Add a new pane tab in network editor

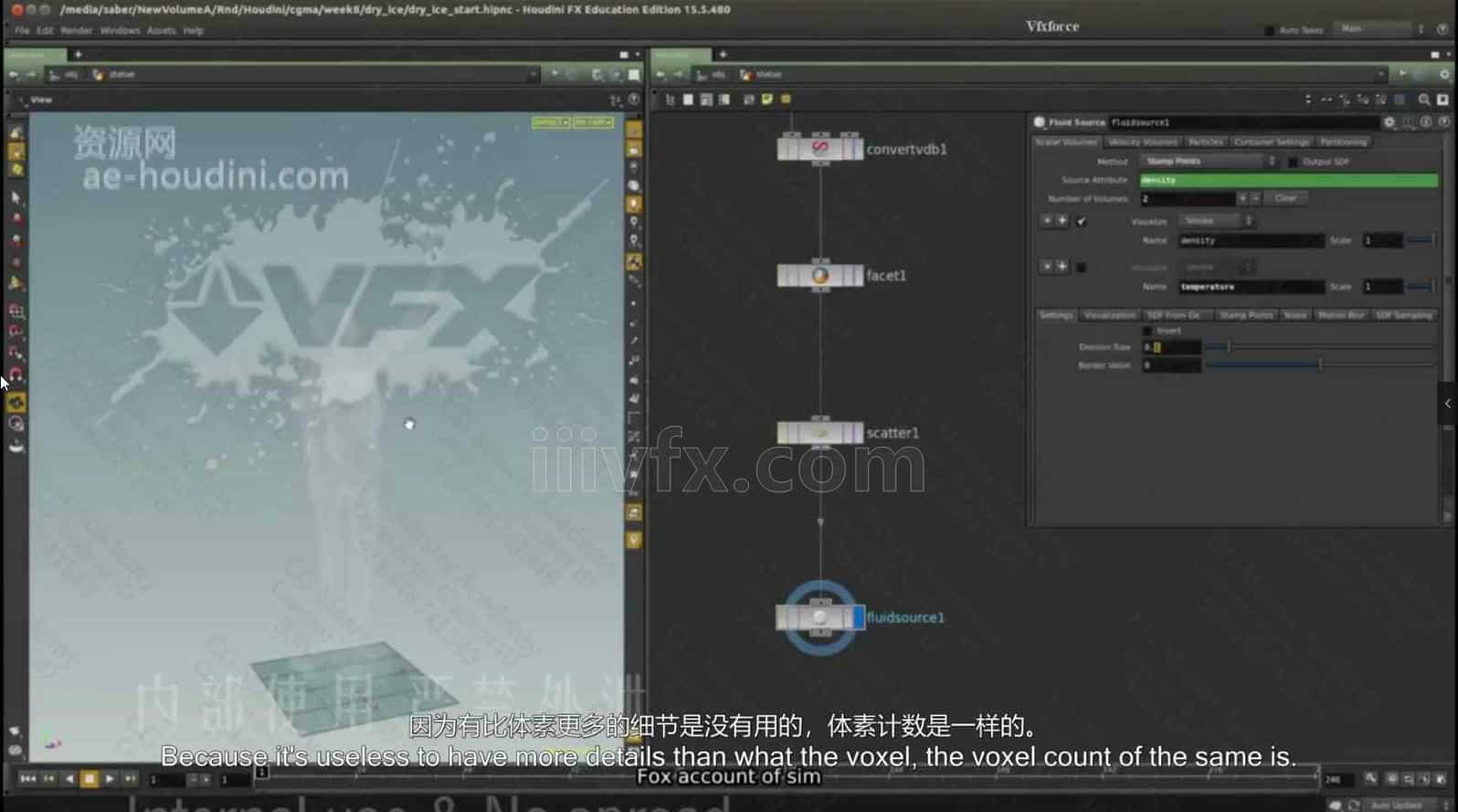722,55
